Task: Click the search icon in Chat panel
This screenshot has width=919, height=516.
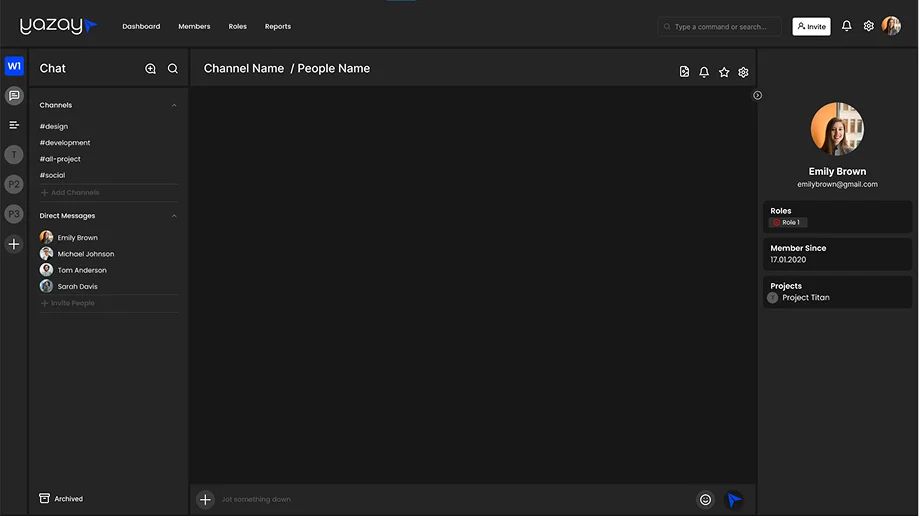Action: tap(173, 69)
